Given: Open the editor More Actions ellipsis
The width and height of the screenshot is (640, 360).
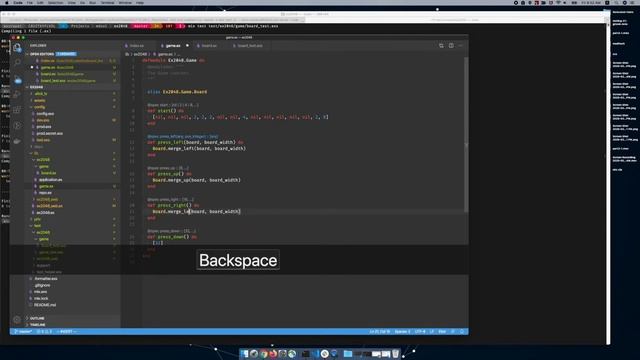Looking at the screenshot, I should tap(461, 46).
